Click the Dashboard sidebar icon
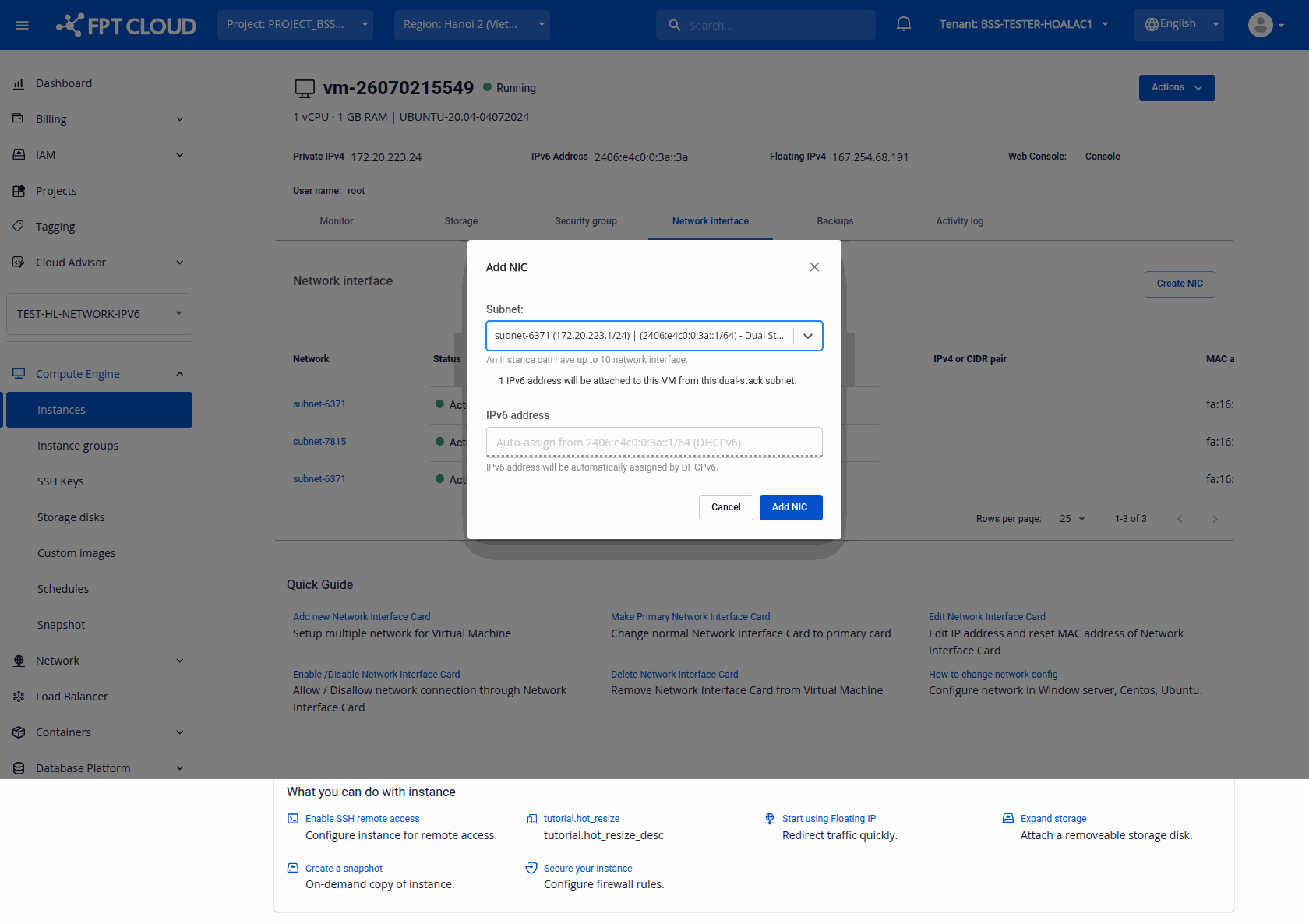The image size is (1309, 924). [19, 83]
